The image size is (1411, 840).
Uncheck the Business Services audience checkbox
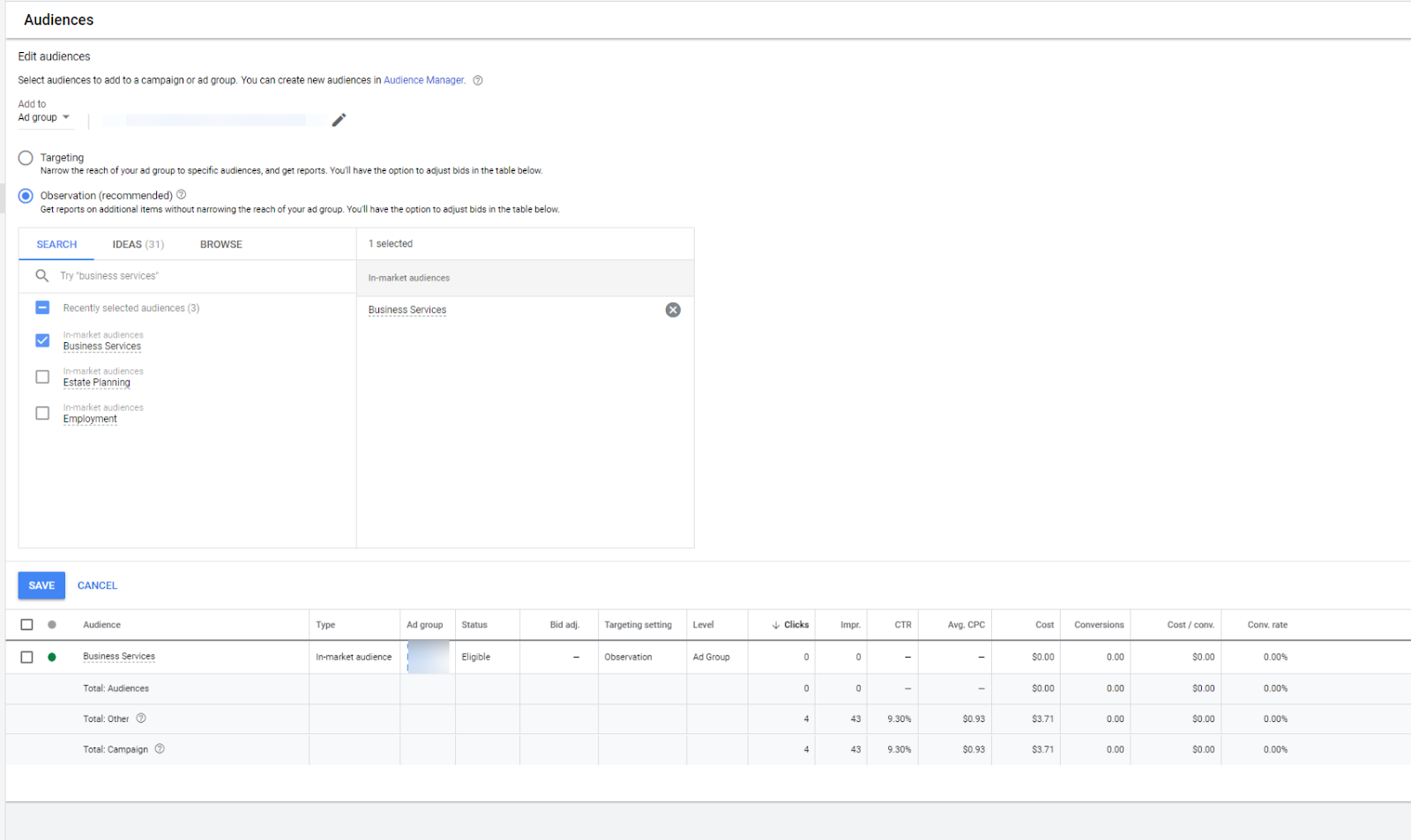pyautogui.click(x=42, y=340)
